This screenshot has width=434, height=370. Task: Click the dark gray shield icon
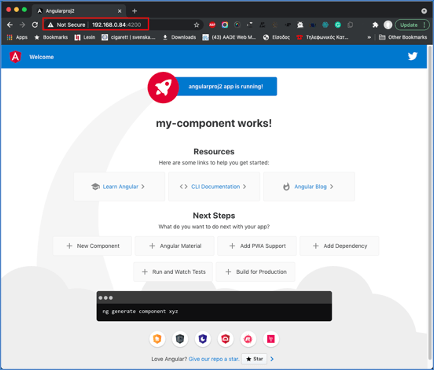(180, 339)
